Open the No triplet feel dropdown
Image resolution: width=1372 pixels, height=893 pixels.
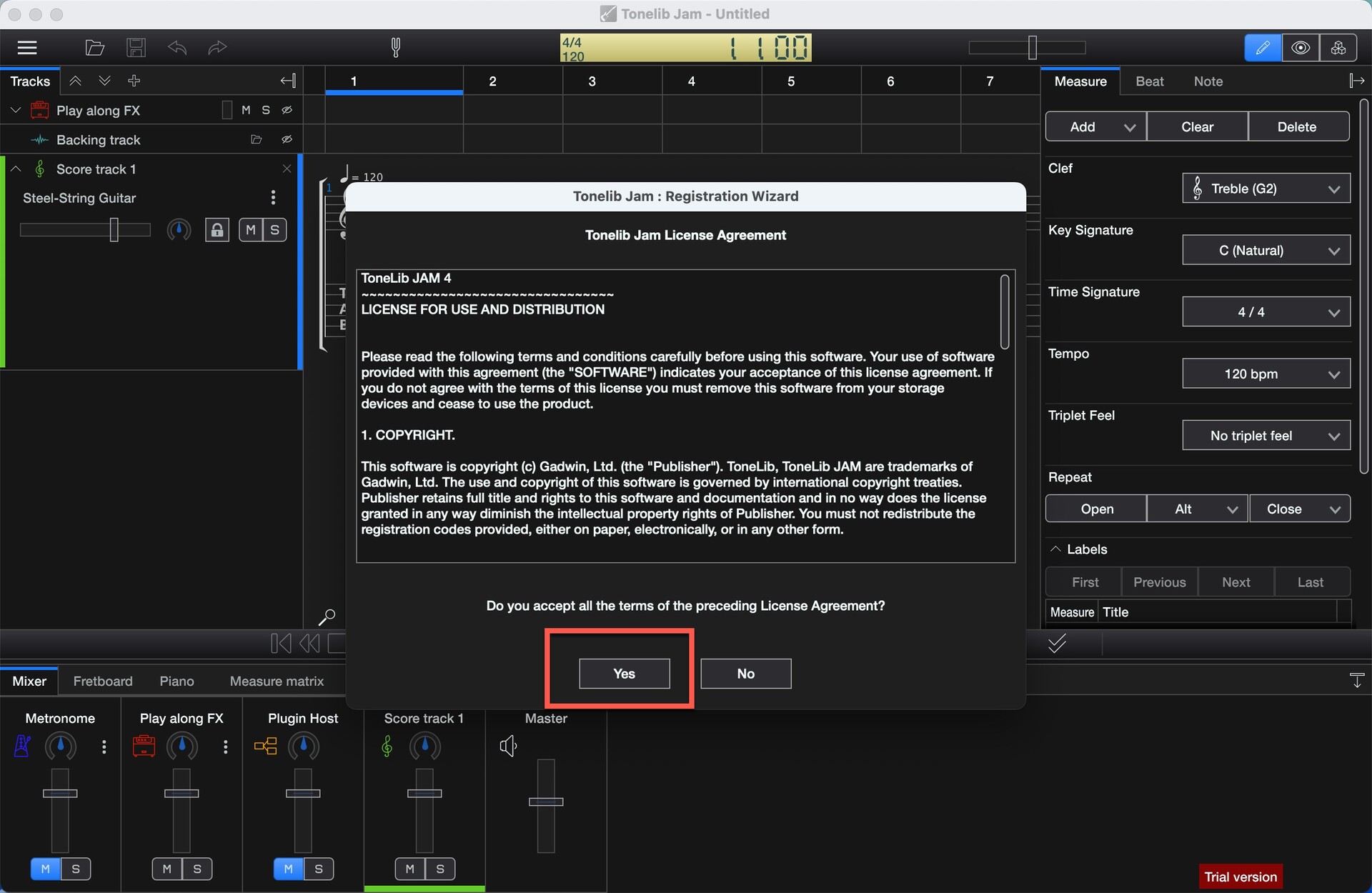[1266, 436]
